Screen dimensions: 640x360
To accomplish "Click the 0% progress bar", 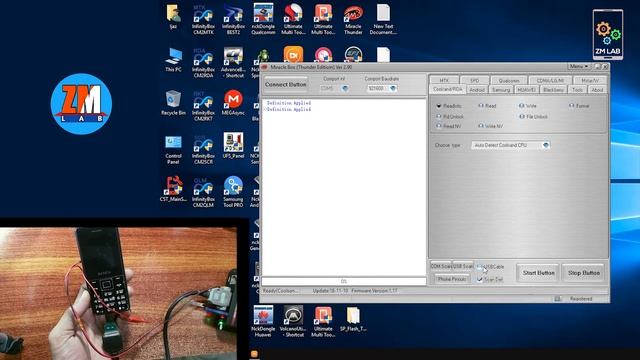I will click(x=344, y=281).
